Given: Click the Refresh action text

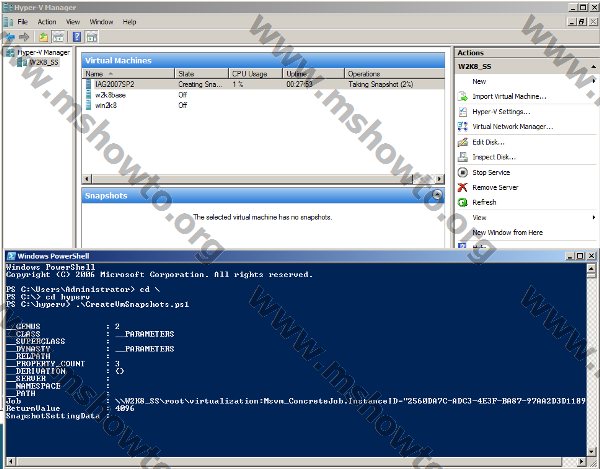Looking at the screenshot, I should (484, 202).
